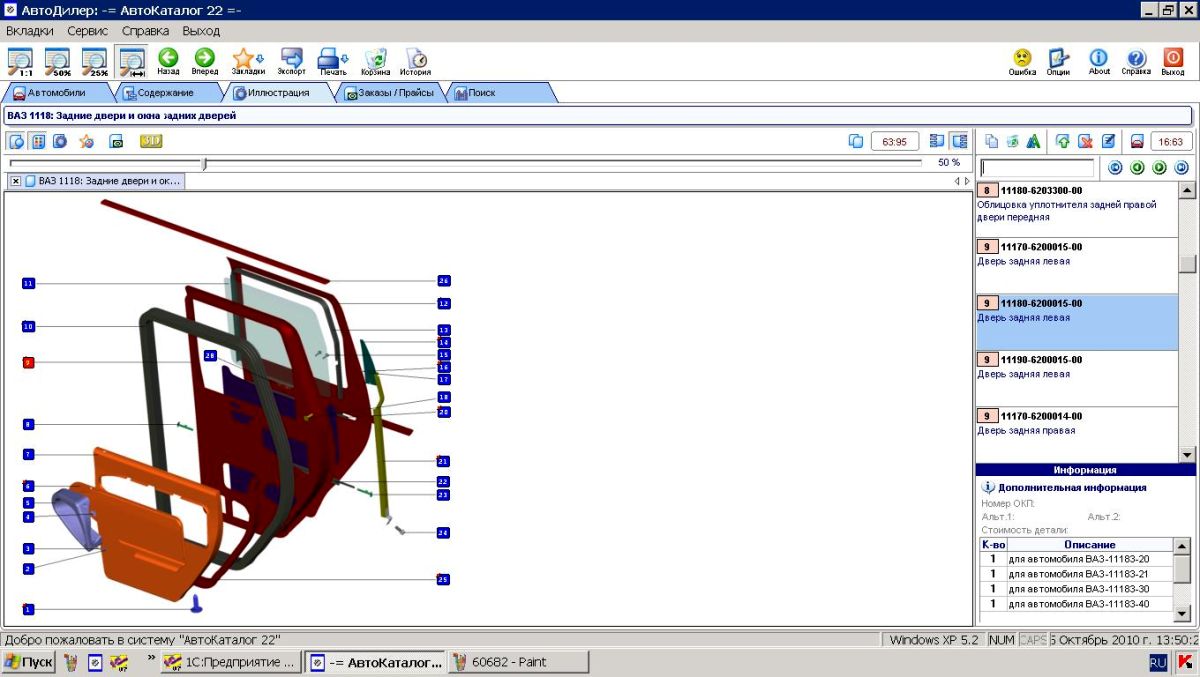This screenshot has width=1200, height=677.
Task: Open the About info icon
Action: coord(1099,61)
